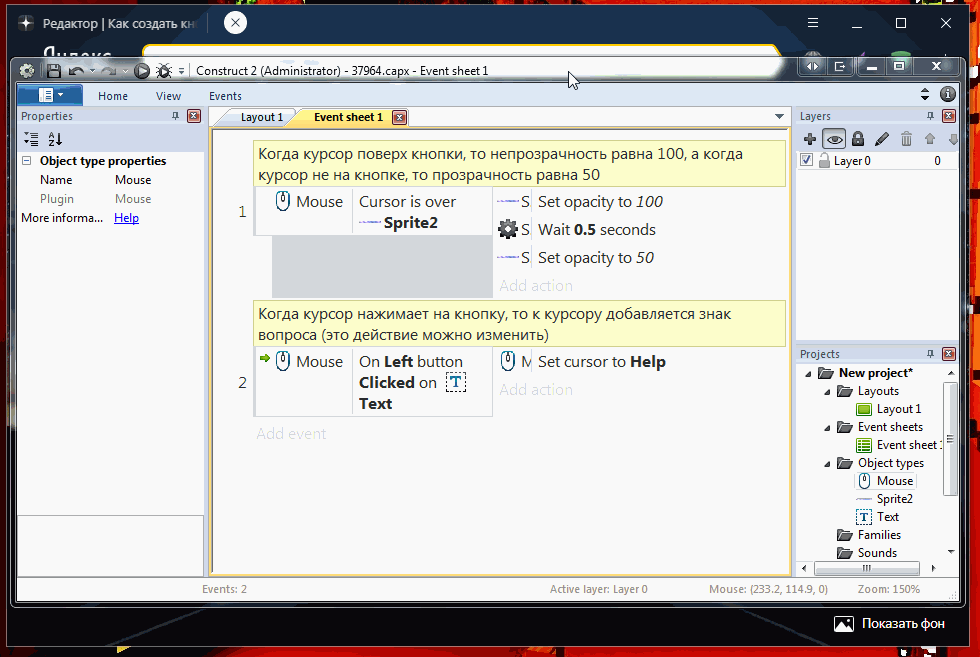Open the Home ribbon tab

pyautogui.click(x=112, y=96)
